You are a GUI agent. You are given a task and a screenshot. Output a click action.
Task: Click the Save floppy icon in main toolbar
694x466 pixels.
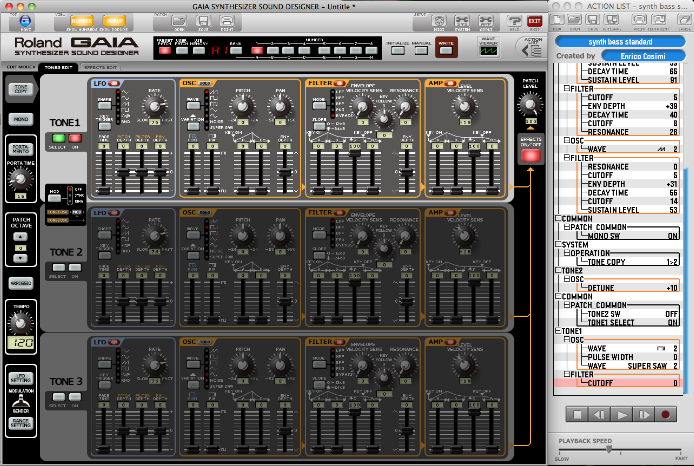click(203, 21)
